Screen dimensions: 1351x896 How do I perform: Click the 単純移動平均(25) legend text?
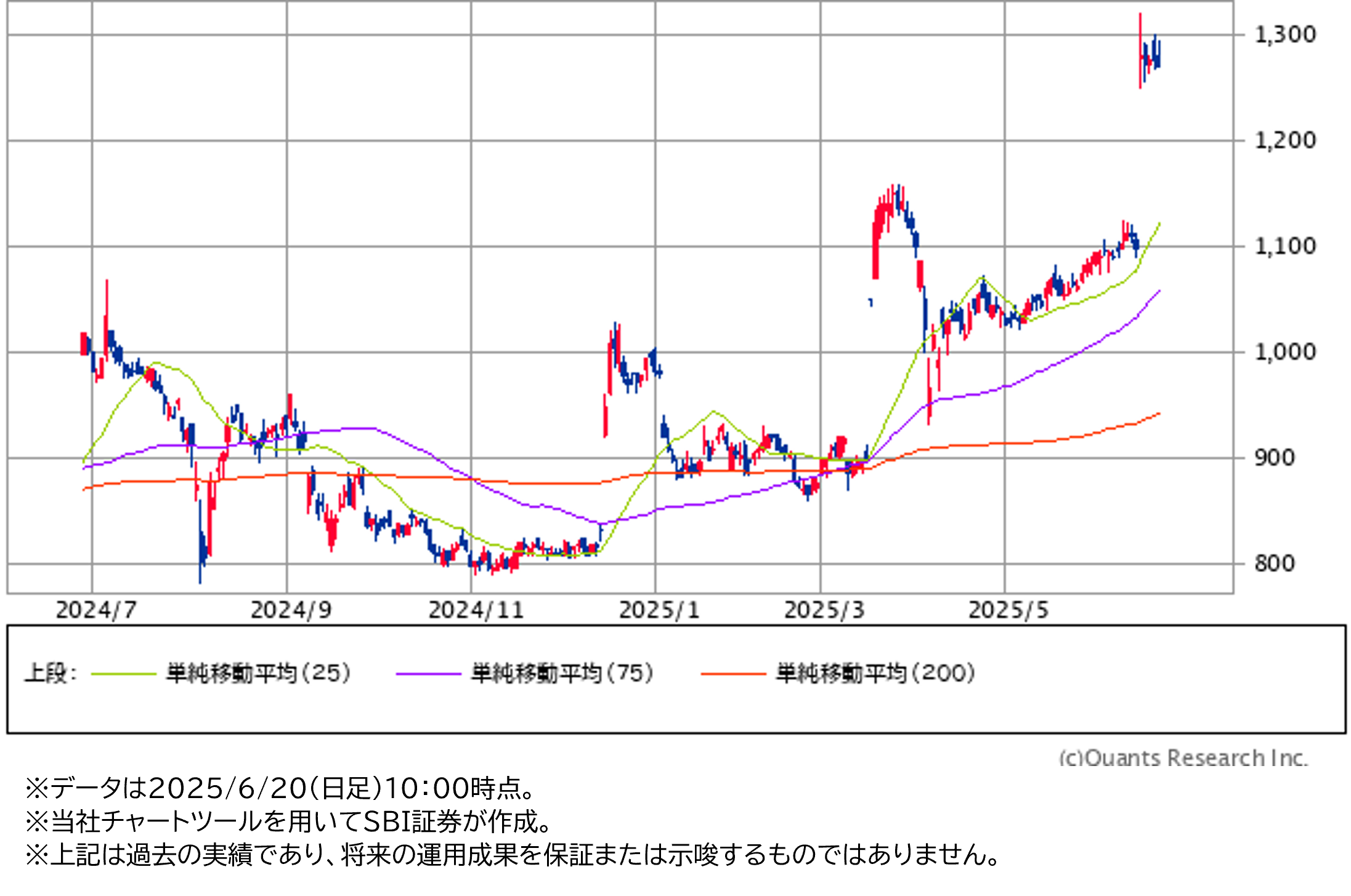259,673
